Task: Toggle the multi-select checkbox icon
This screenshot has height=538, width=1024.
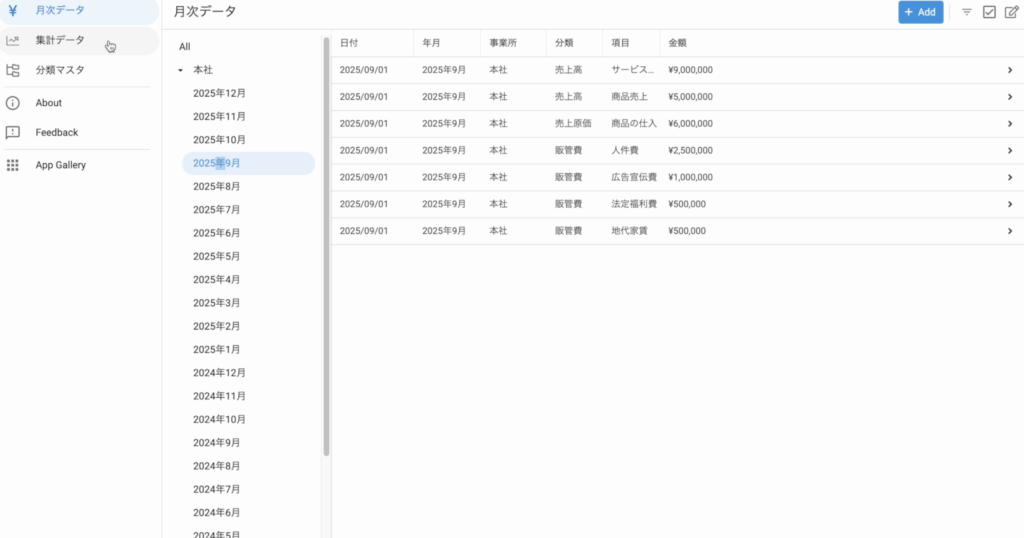Action: [x=989, y=12]
